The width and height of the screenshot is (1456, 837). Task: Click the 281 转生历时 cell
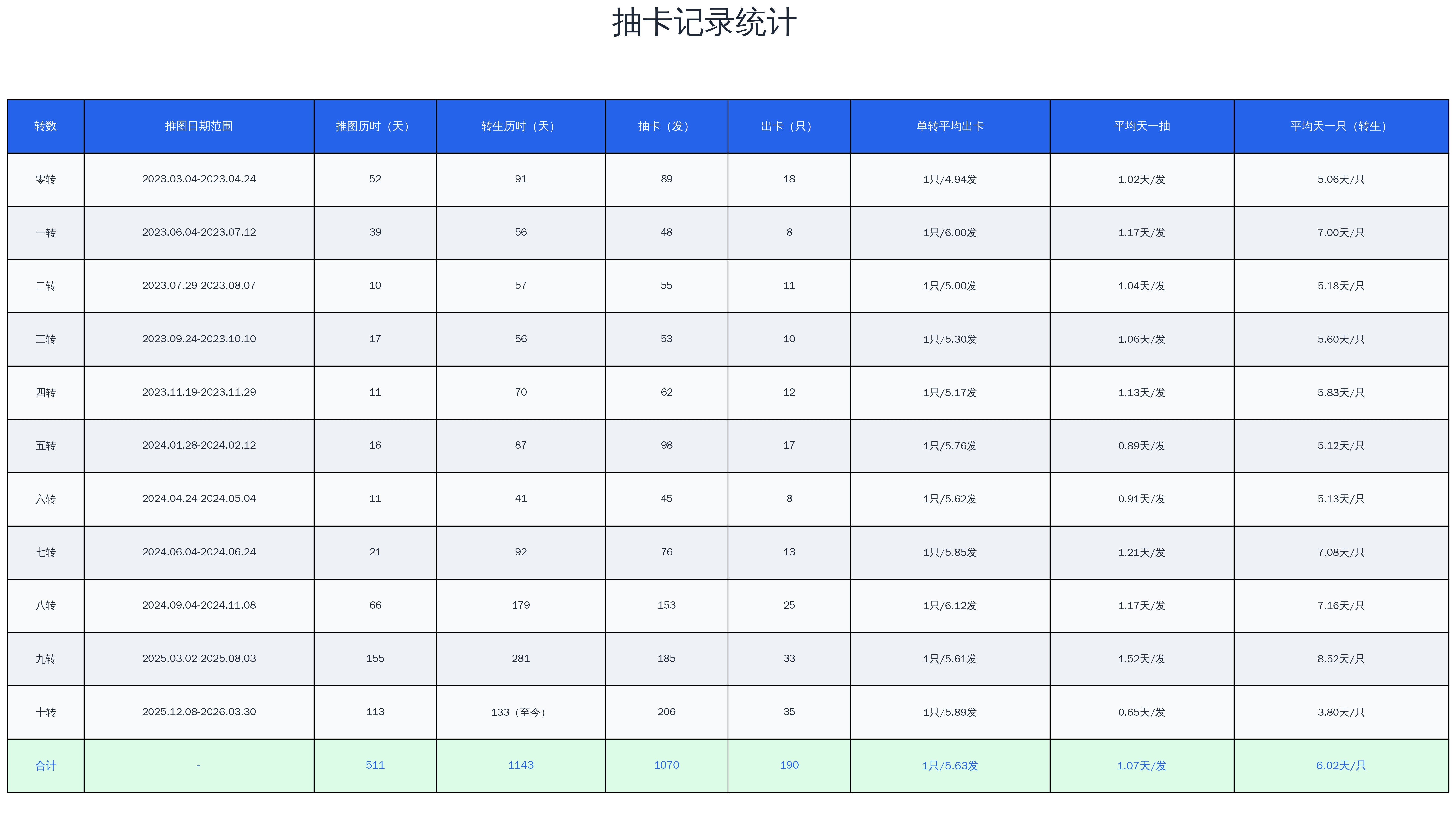tap(520, 659)
